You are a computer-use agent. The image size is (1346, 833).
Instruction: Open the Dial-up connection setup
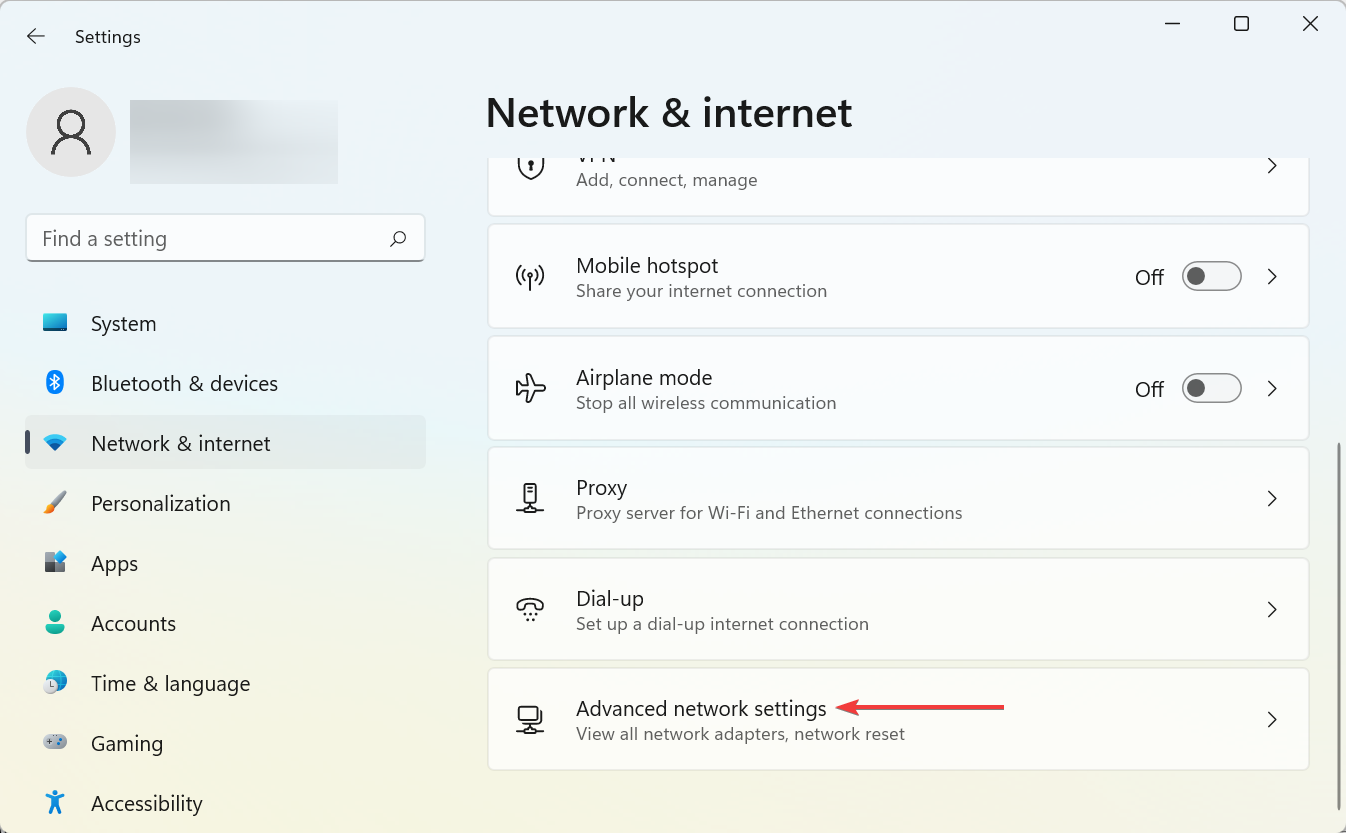[722, 610]
